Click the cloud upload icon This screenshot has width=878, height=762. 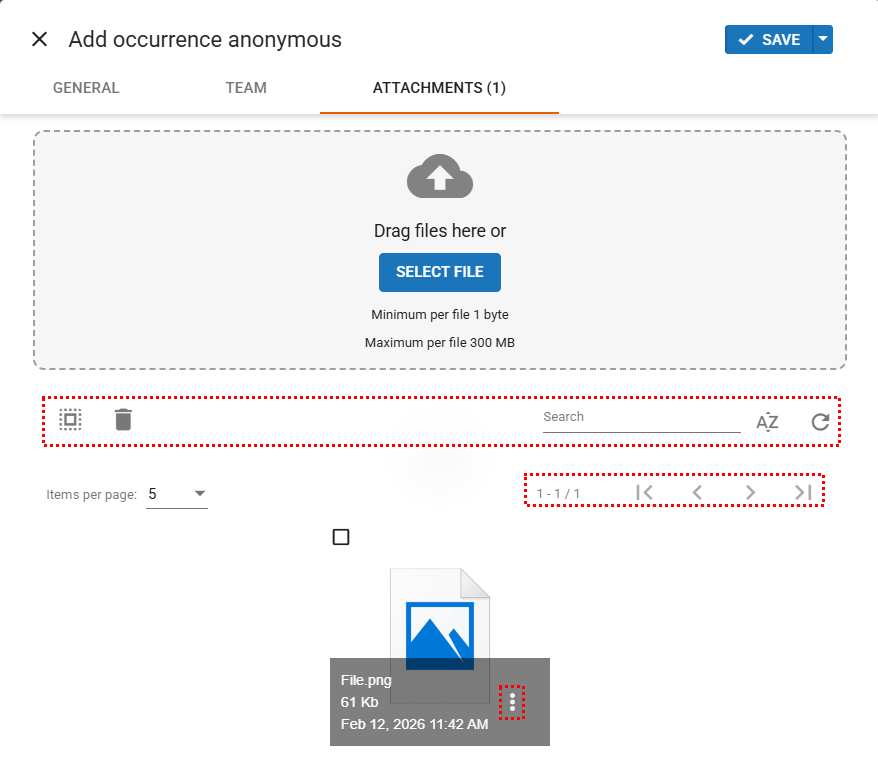[x=440, y=178]
